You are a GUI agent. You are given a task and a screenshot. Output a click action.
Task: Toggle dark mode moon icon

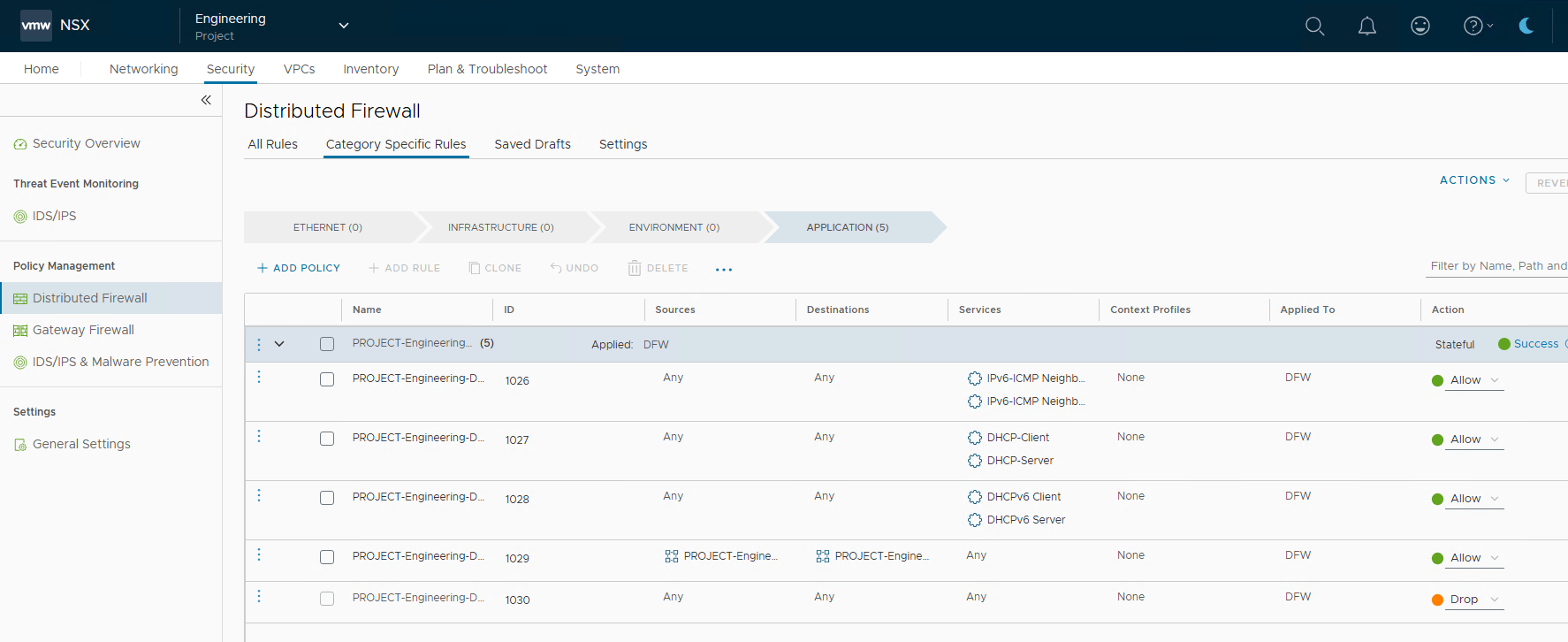[x=1526, y=27]
